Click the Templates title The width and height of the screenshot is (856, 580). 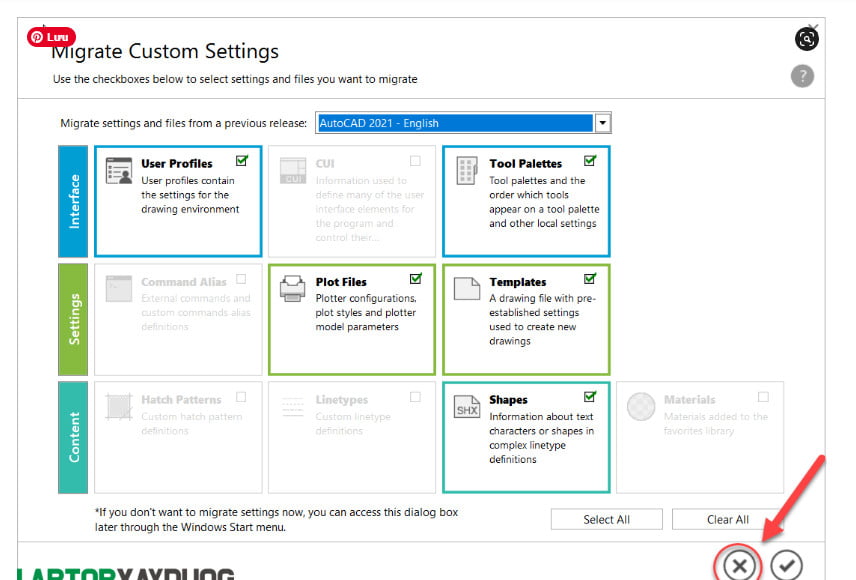(518, 282)
